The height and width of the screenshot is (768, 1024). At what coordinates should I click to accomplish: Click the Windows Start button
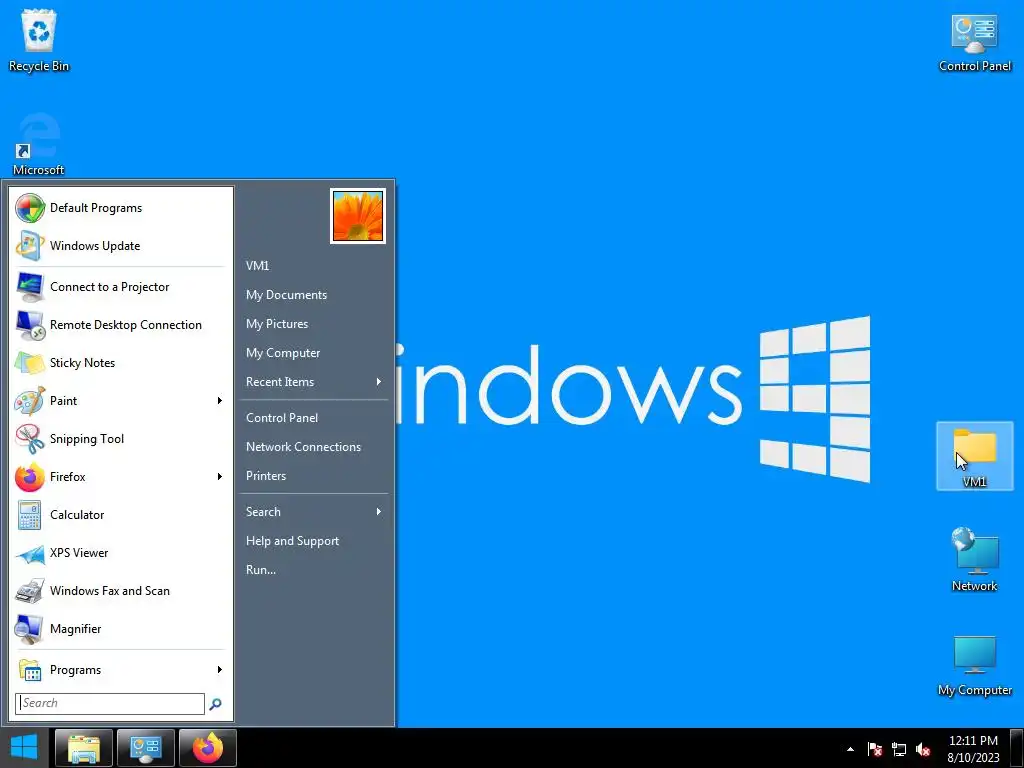pyautogui.click(x=24, y=748)
